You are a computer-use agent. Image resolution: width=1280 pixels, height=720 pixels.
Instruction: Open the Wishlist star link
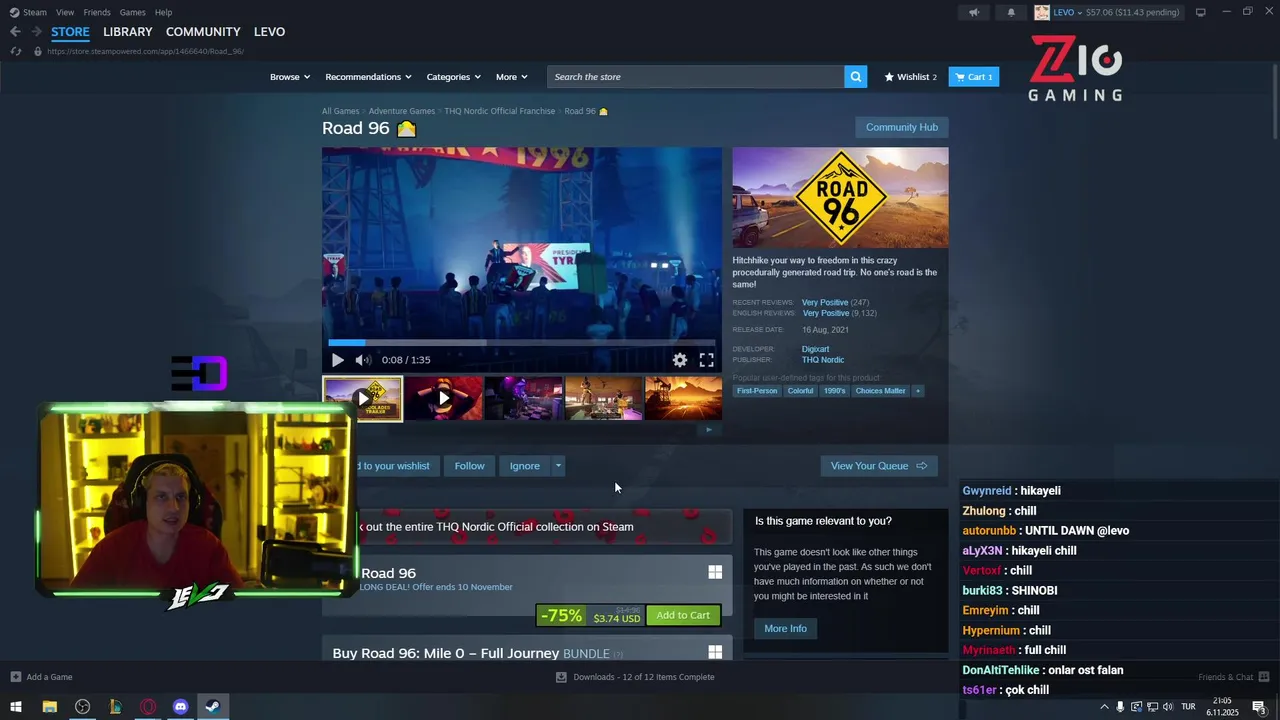point(911,77)
